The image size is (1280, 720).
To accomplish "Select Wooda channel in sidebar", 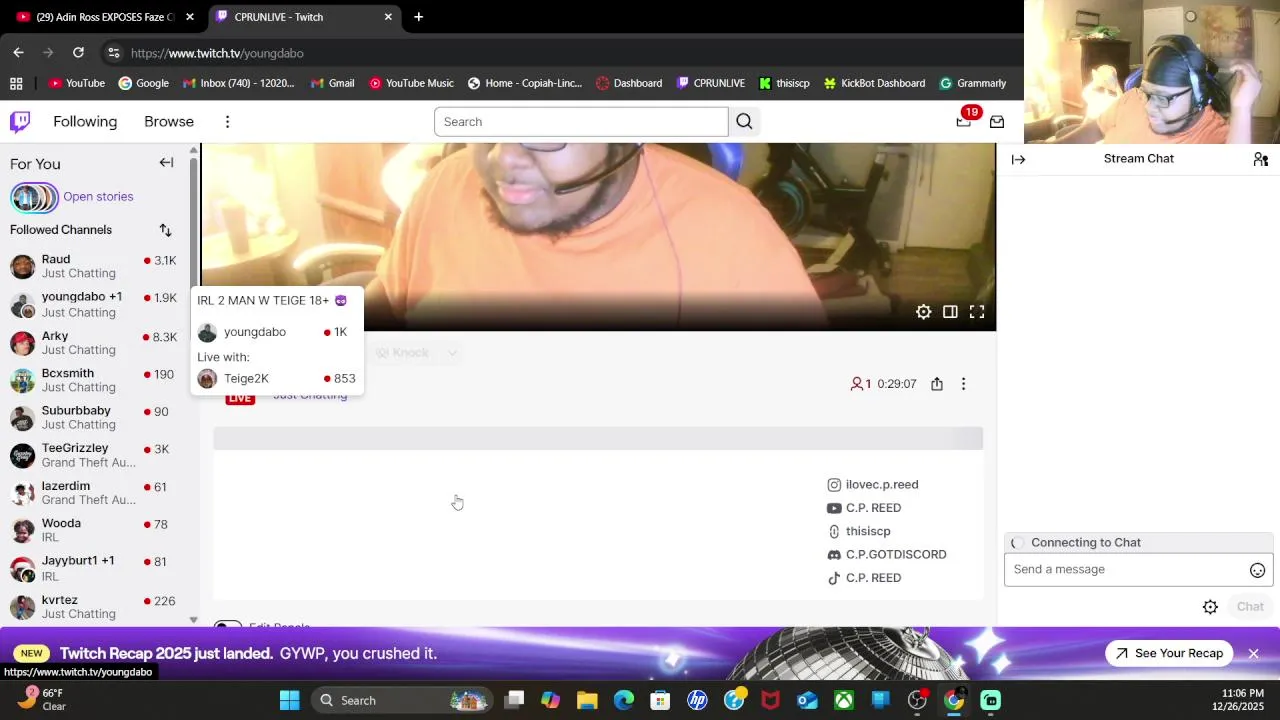I will [x=93, y=530].
